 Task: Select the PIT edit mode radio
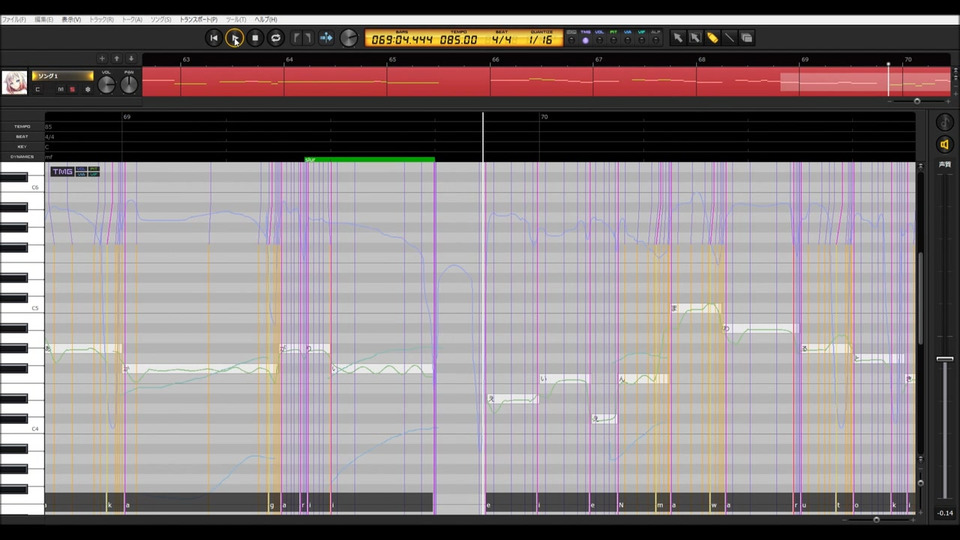pos(613,40)
